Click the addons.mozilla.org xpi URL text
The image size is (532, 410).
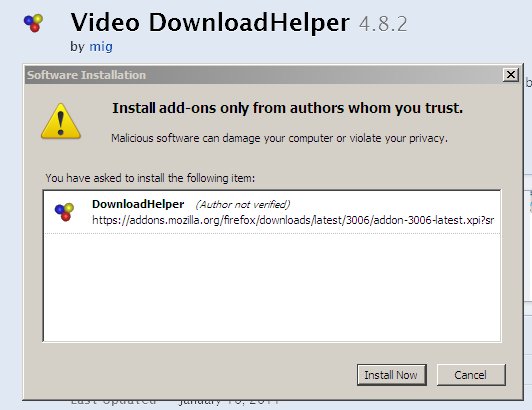tap(293, 220)
